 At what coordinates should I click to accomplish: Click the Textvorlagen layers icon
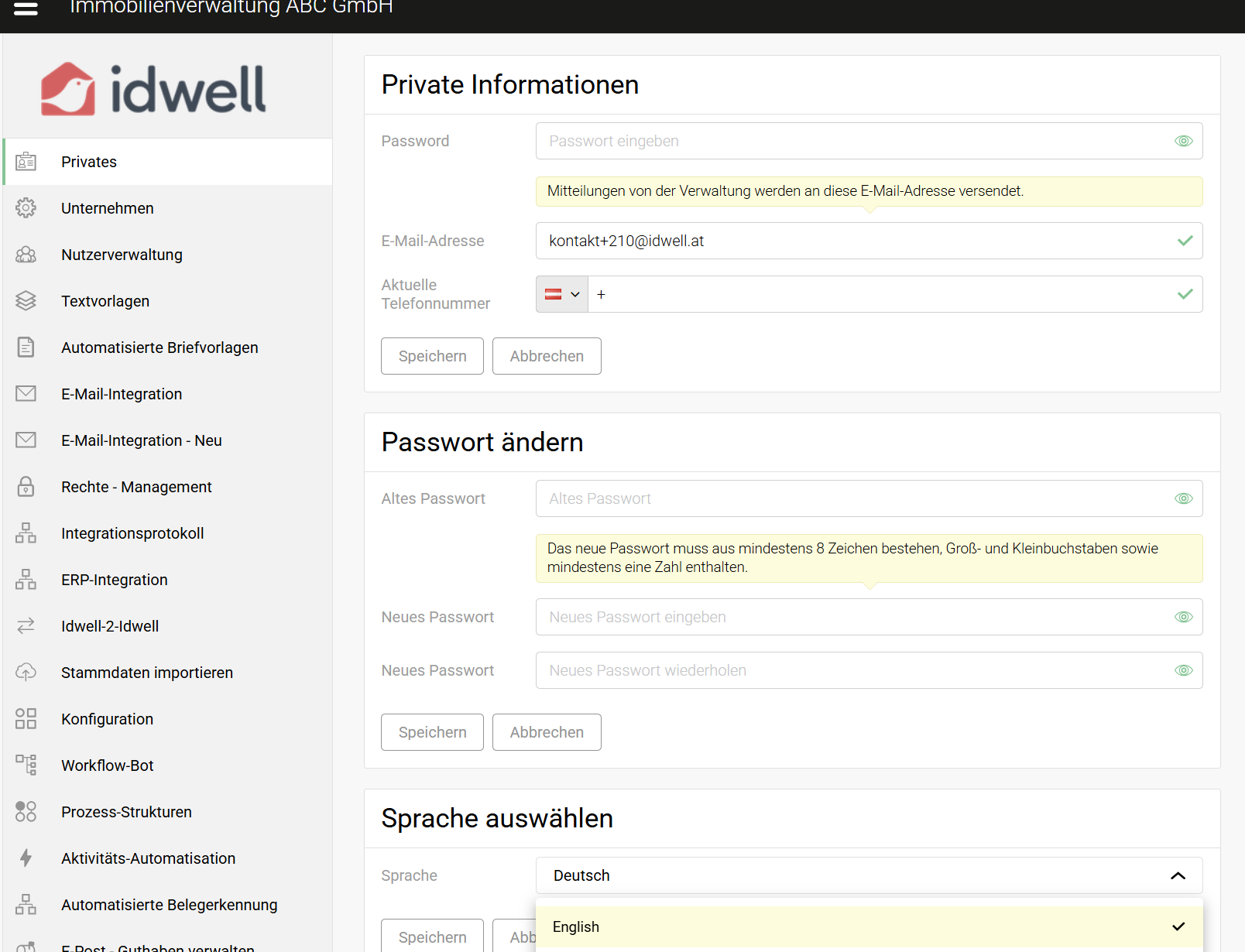click(x=26, y=301)
